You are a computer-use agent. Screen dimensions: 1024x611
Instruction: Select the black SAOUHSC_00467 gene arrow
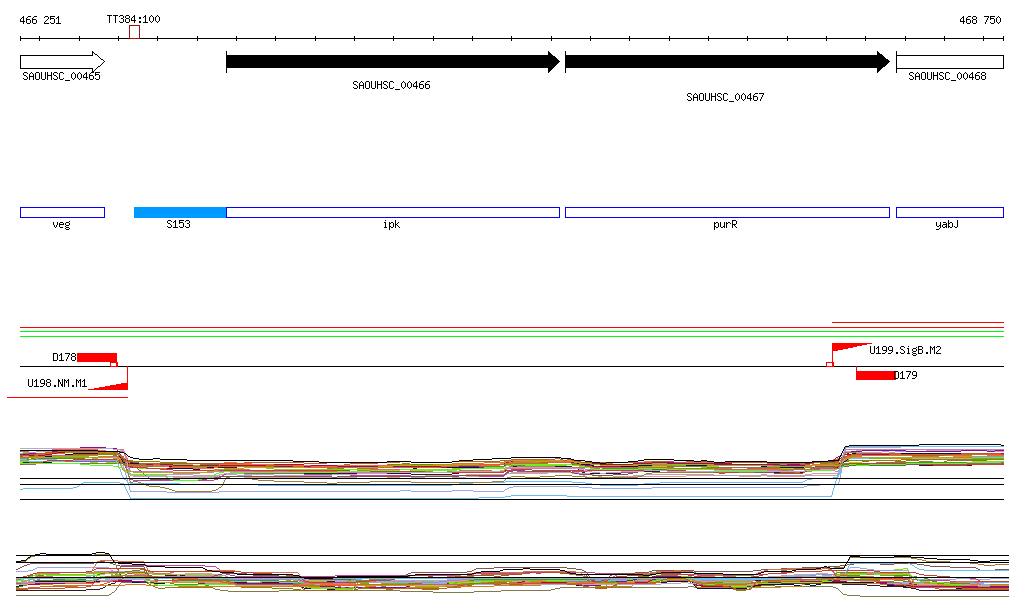(x=727, y=62)
